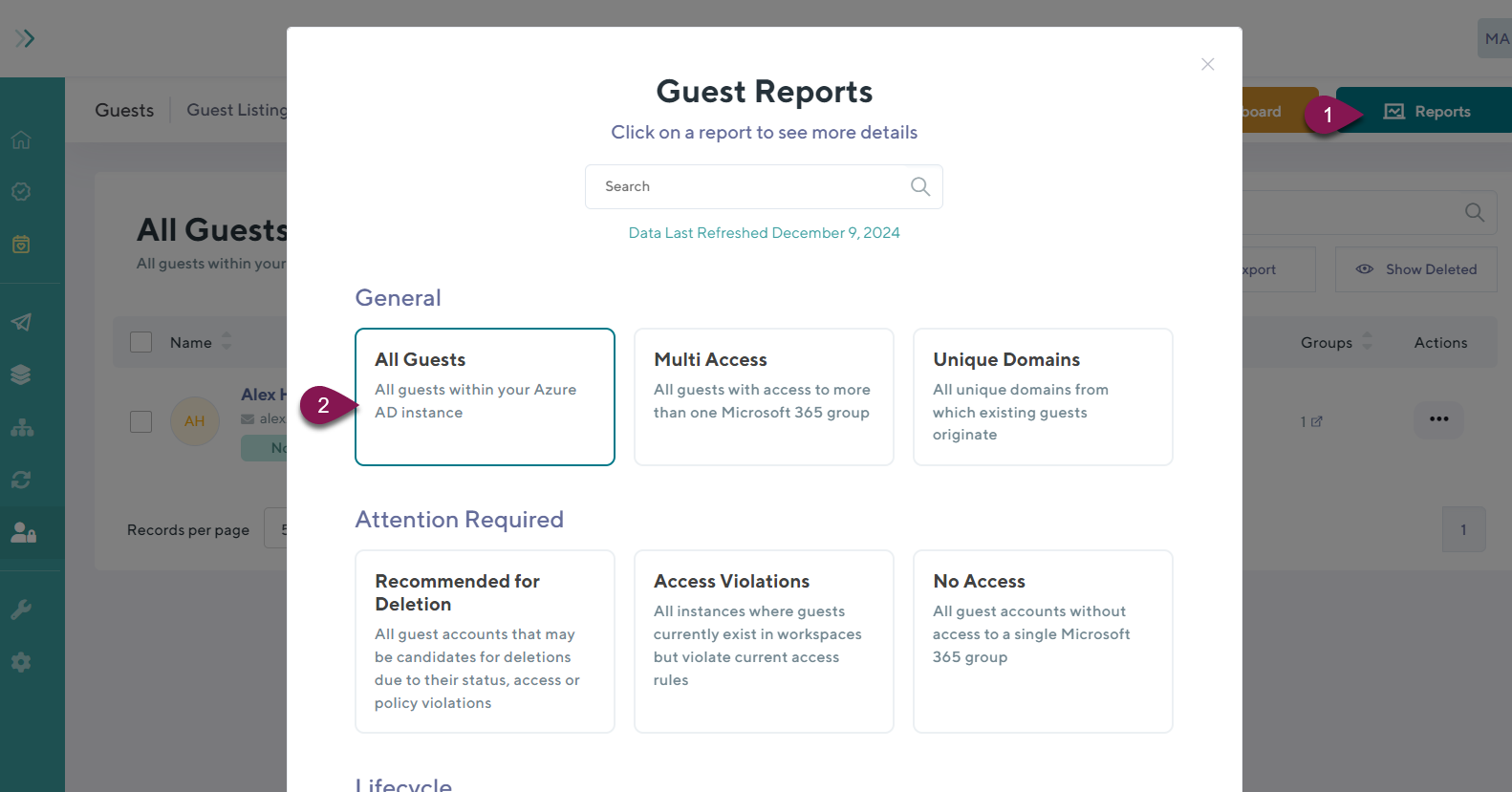Open the Reports tab button
The width and height of the screenshot is (1512, 792).
point(1428,112)
